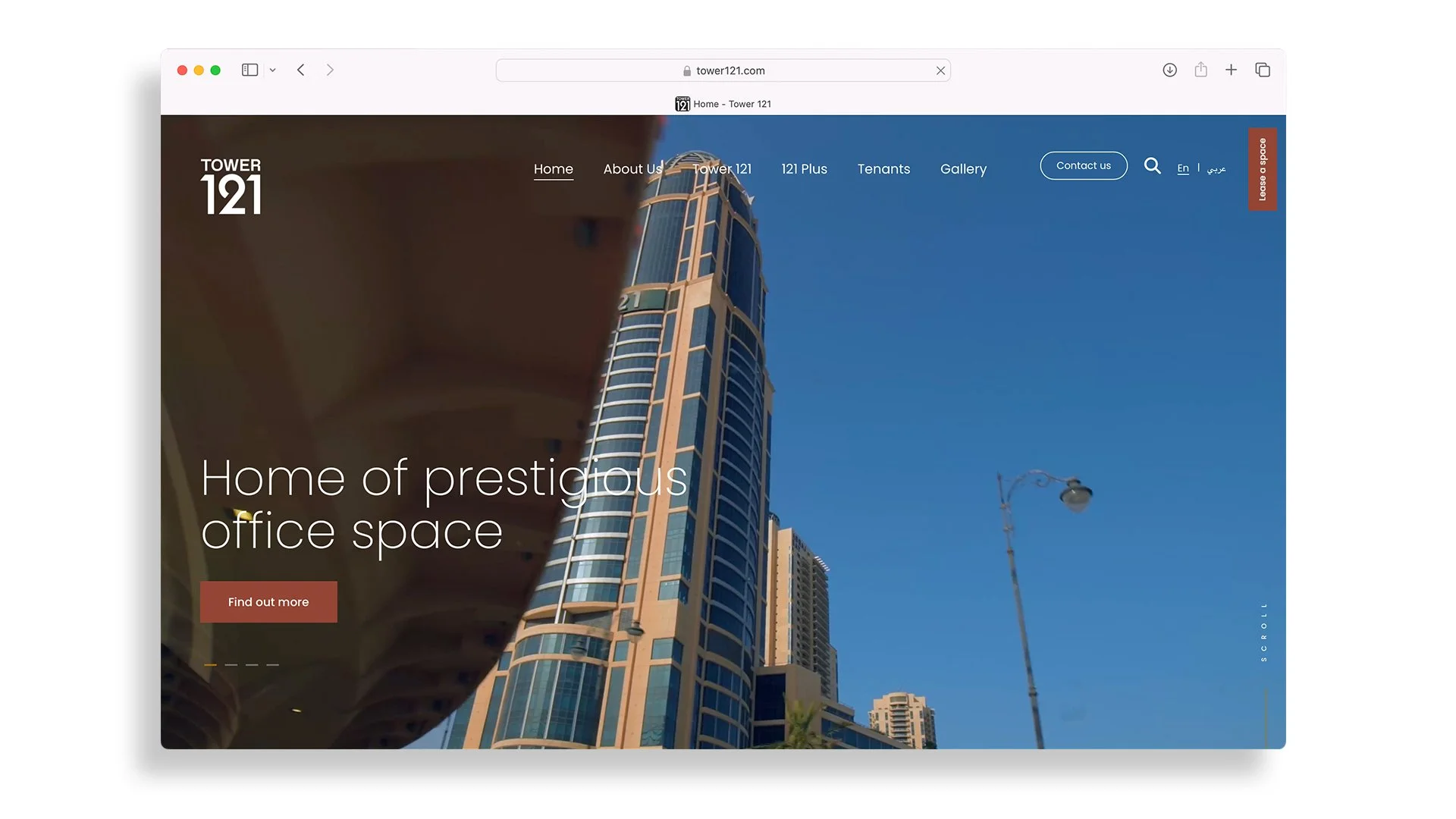The image size is (1456, 819).
Task: Expand the sidebar chevron dropdown
Action: click(x=272, y=69)
